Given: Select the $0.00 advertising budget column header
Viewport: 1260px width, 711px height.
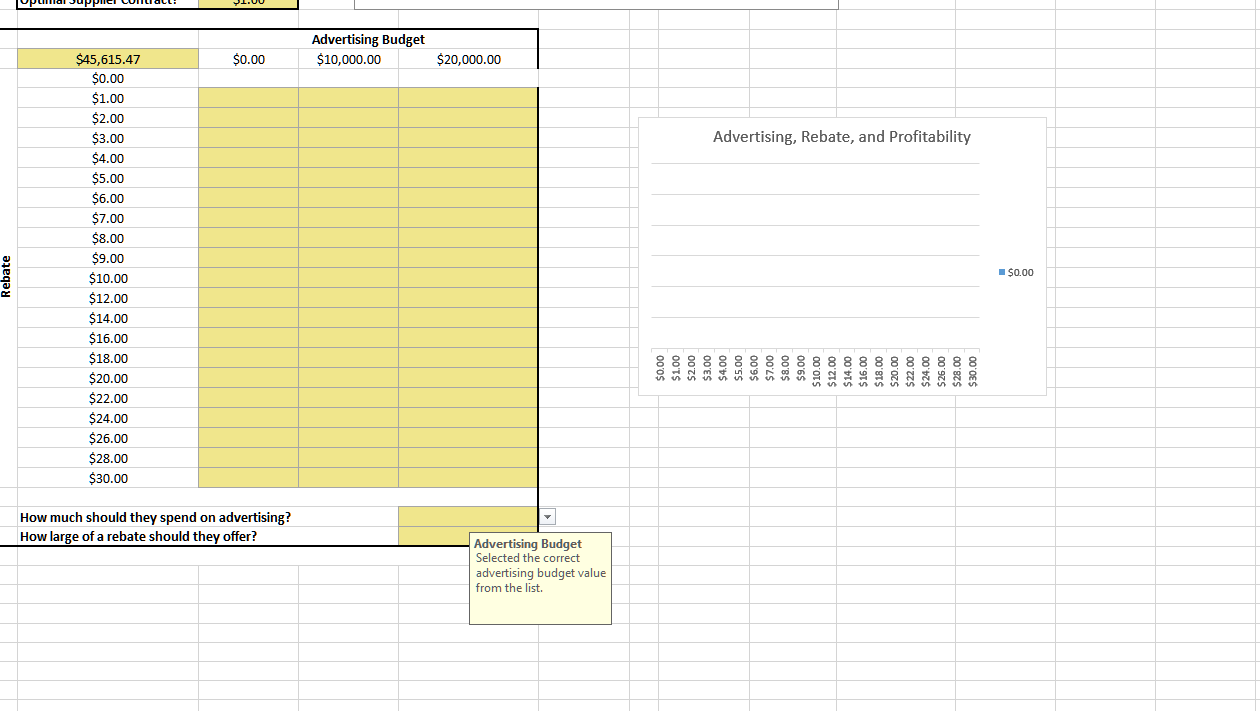Looking at the screenshot, I should coord(248,59).
